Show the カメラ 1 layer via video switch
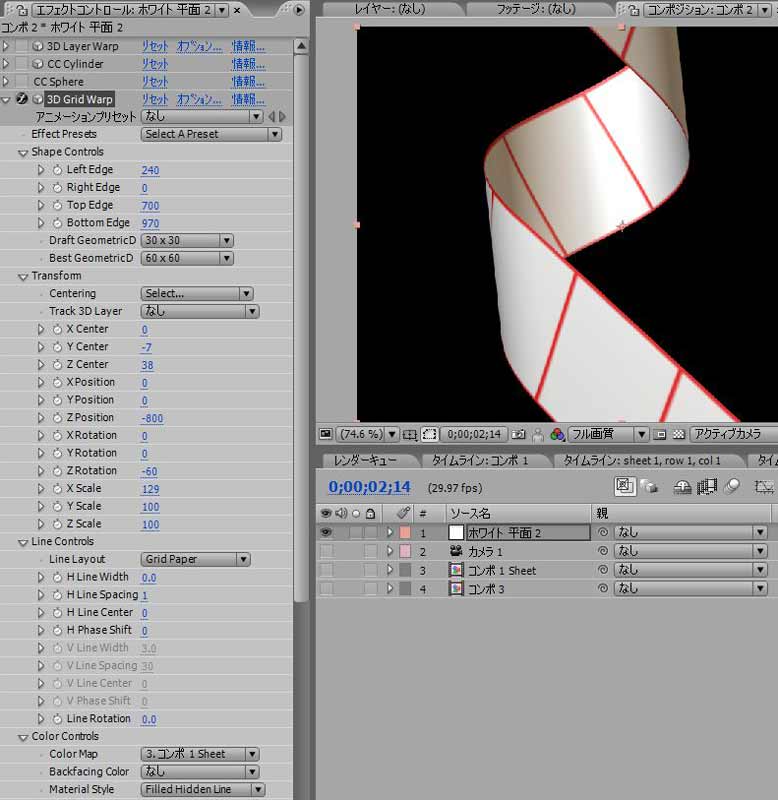 (325, 551)
